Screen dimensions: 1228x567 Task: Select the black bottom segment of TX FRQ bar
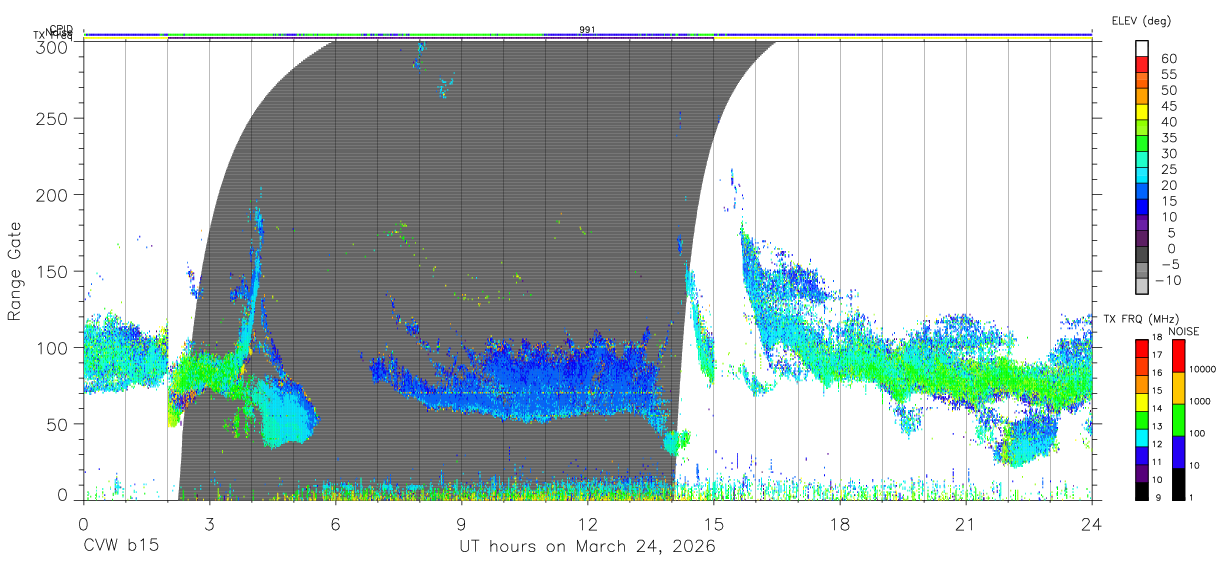click(1141, 489)
